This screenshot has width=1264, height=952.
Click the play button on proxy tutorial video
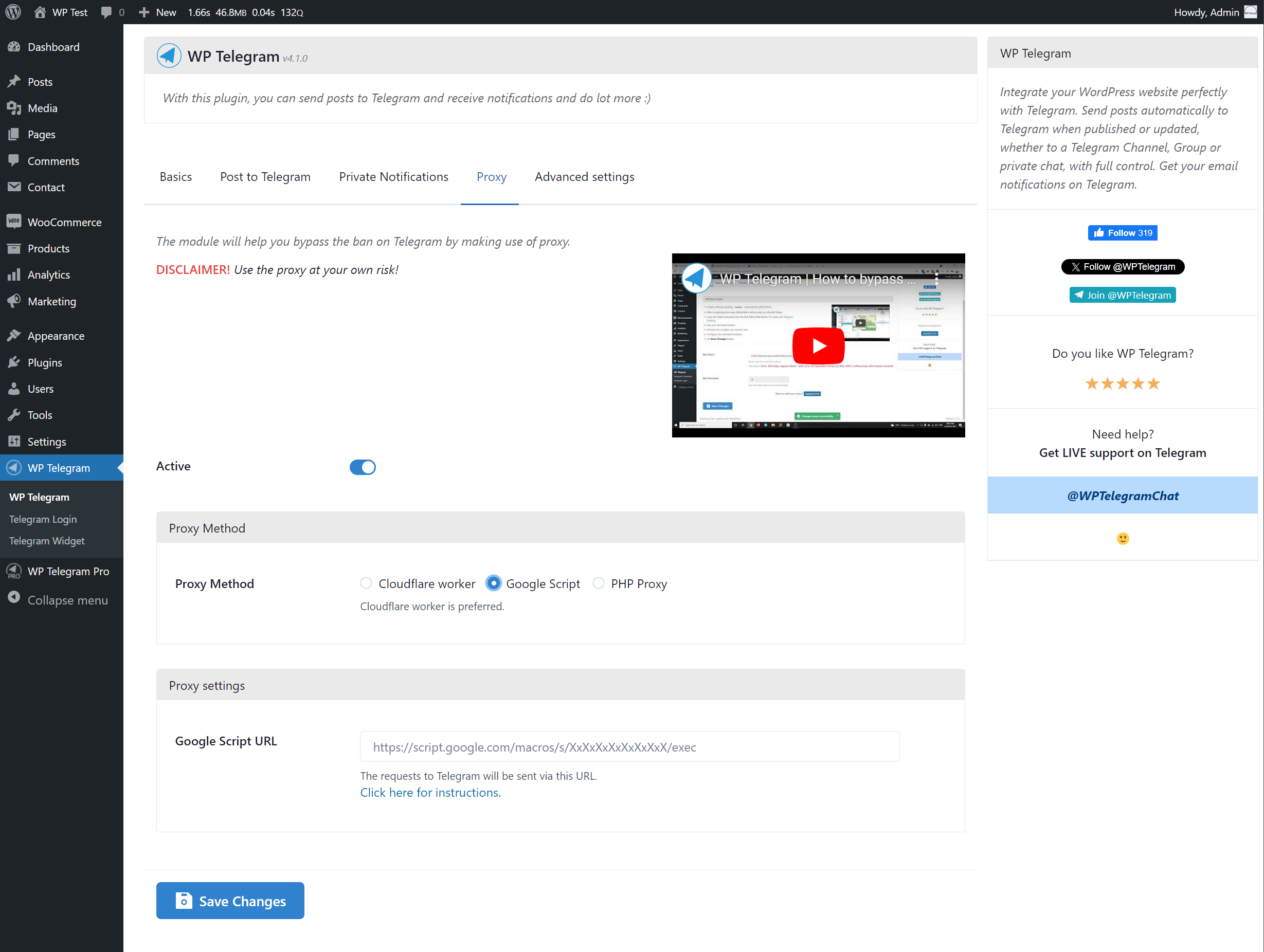[x=819, y=345]
